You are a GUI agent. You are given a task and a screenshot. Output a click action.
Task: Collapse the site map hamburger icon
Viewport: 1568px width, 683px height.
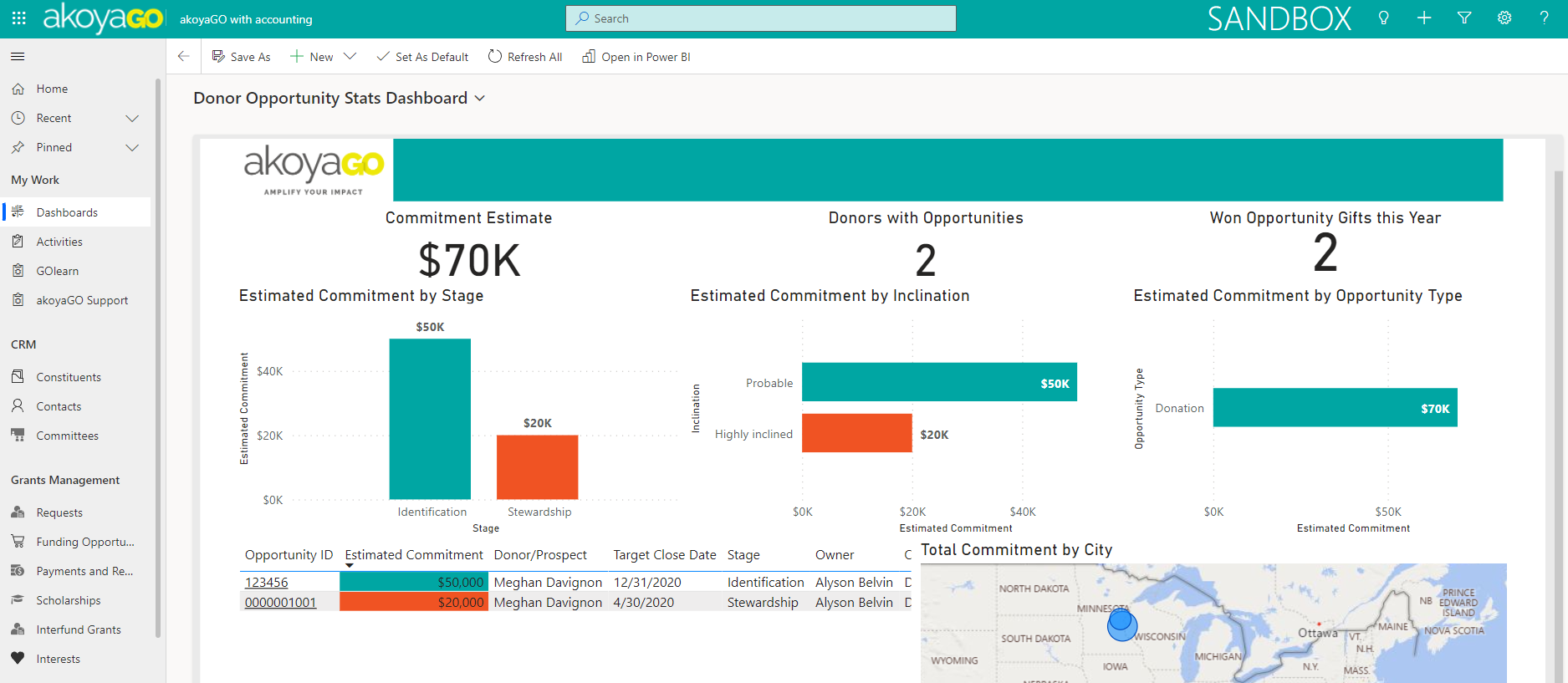pos(18,57)
